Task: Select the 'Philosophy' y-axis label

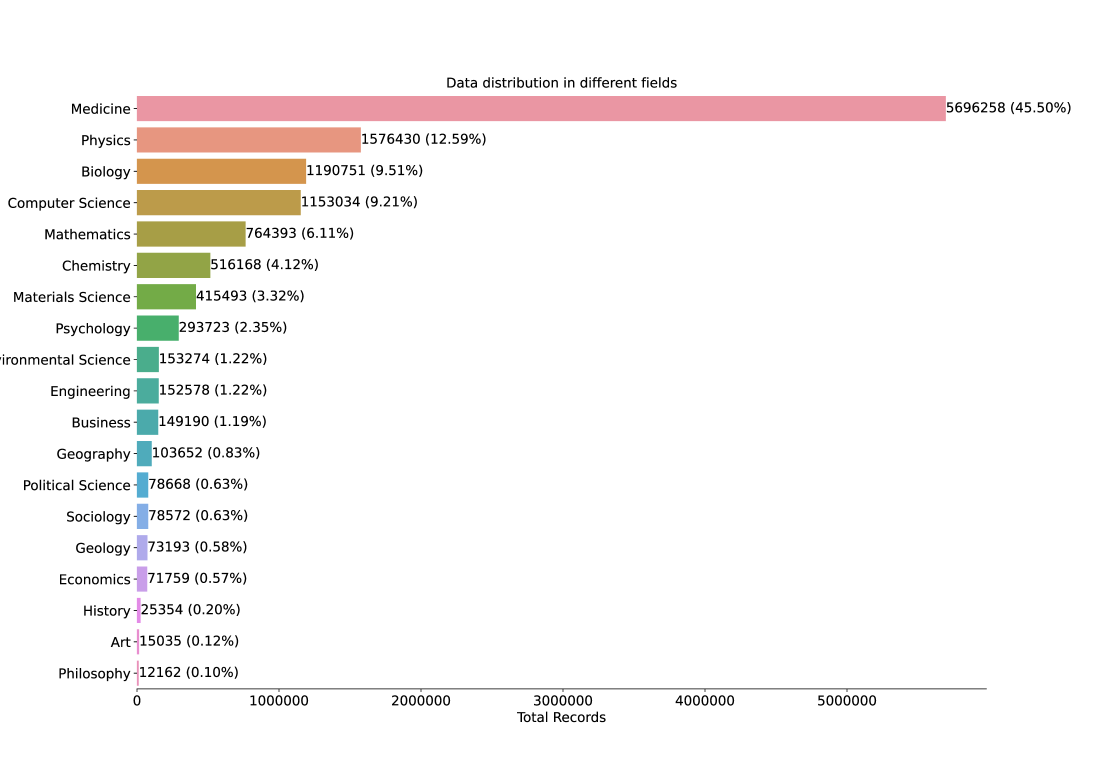Action: (x=94, y=674)
